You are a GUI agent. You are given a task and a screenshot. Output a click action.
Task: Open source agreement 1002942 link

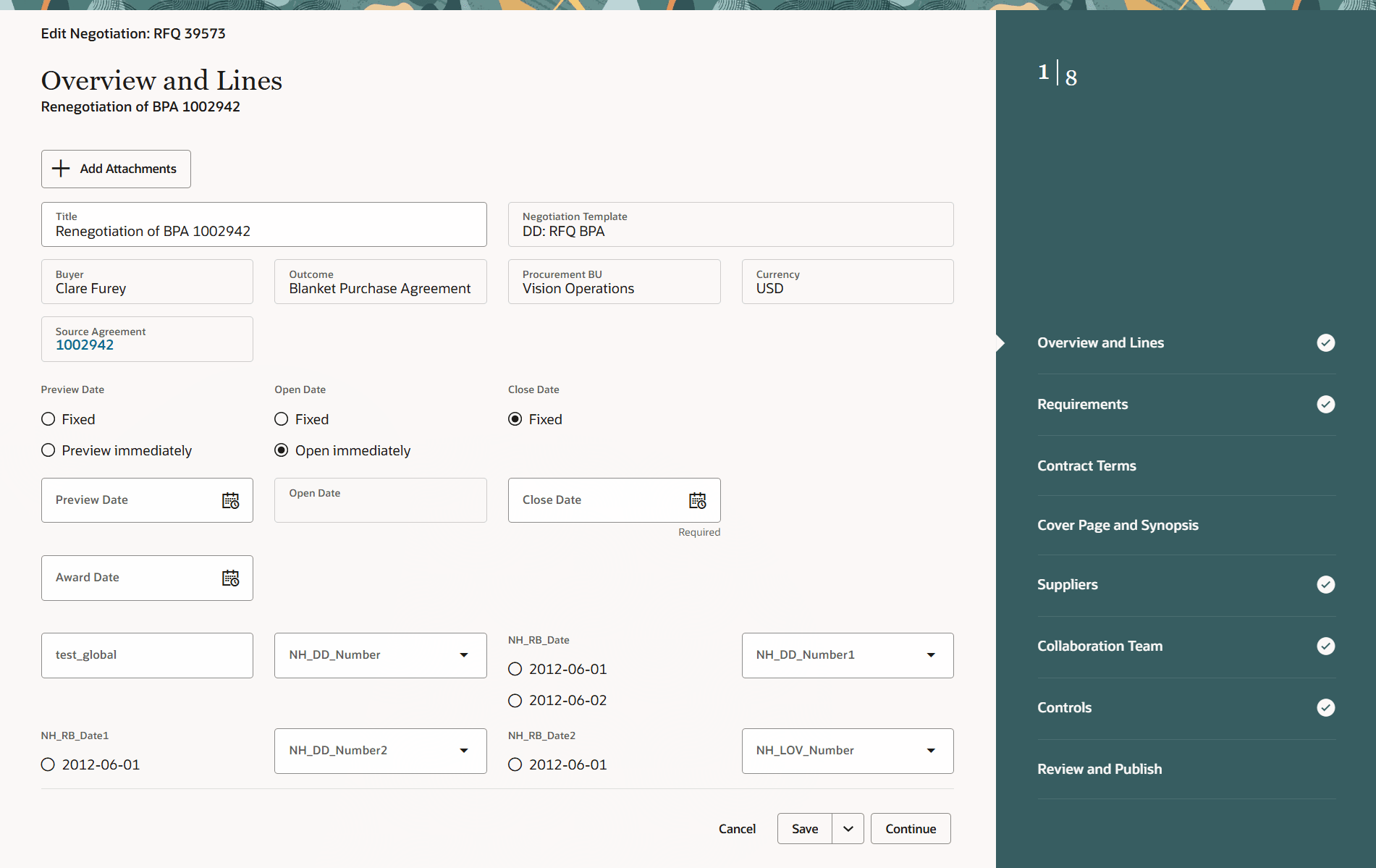click(x=85, y=345)
